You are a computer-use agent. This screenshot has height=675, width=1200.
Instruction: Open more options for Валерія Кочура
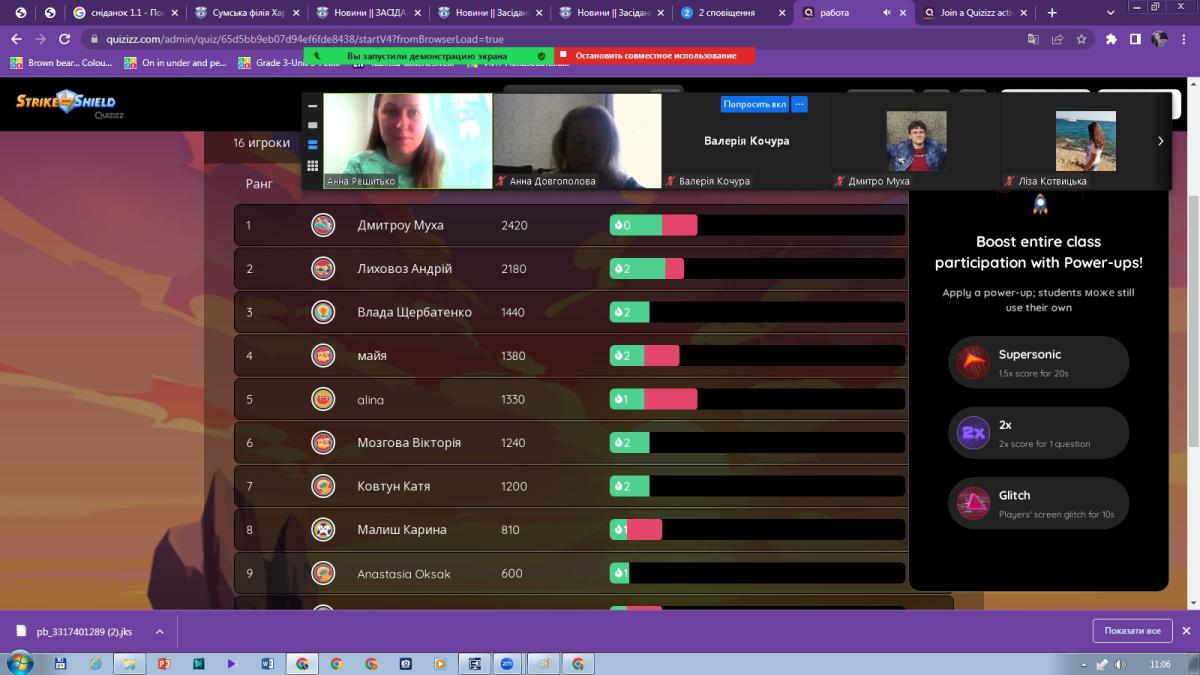(x=799, y=104)
